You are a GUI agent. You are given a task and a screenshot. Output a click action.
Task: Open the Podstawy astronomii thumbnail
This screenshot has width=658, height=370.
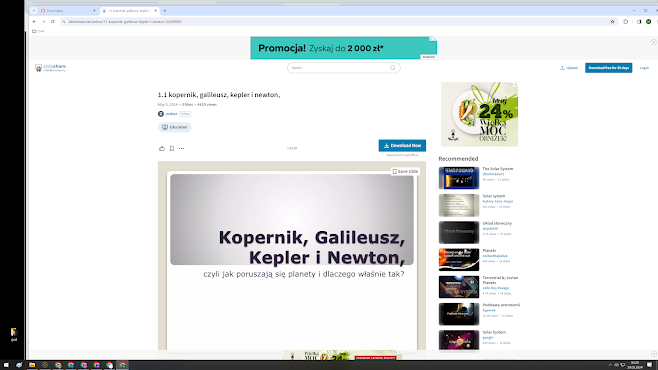click(459, 314)
